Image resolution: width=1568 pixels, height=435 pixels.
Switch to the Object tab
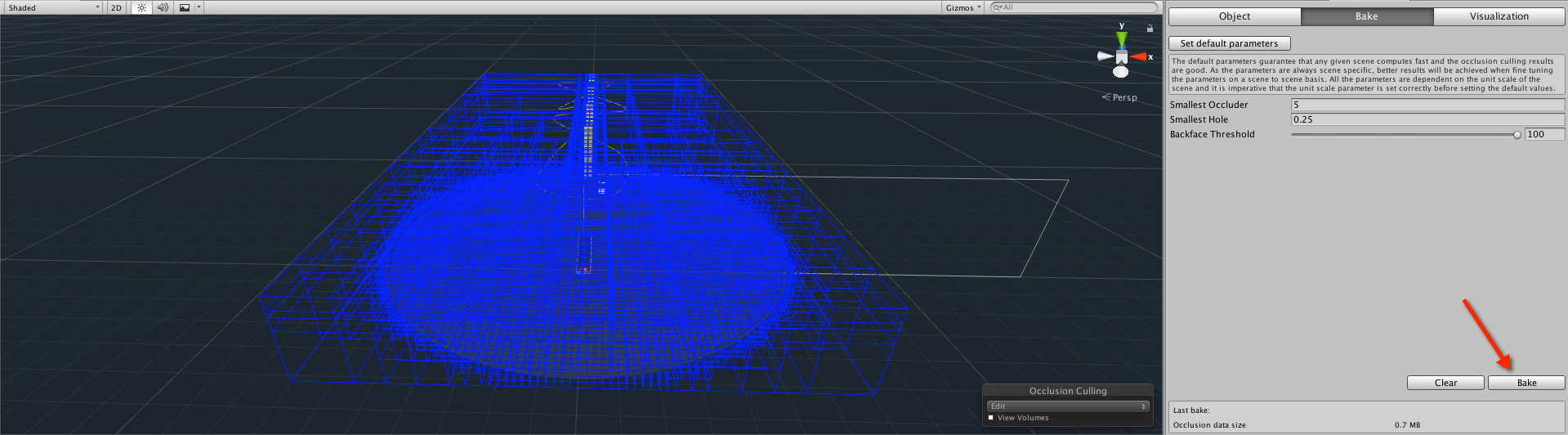(1235, 16)
